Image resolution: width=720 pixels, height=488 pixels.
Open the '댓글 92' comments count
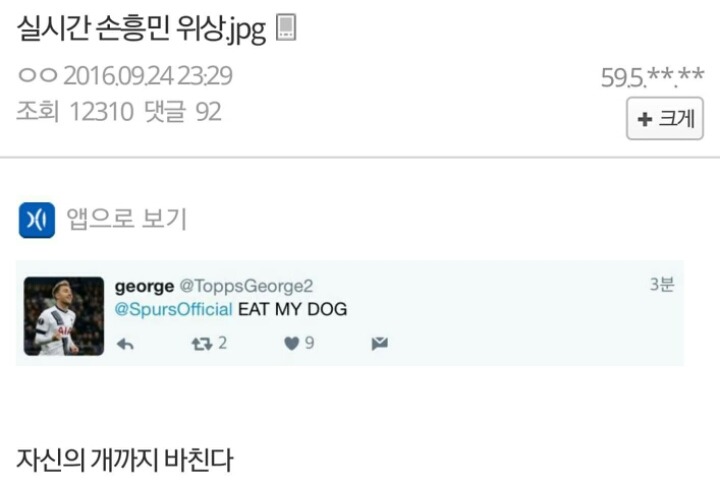click(x=181, y=112)
